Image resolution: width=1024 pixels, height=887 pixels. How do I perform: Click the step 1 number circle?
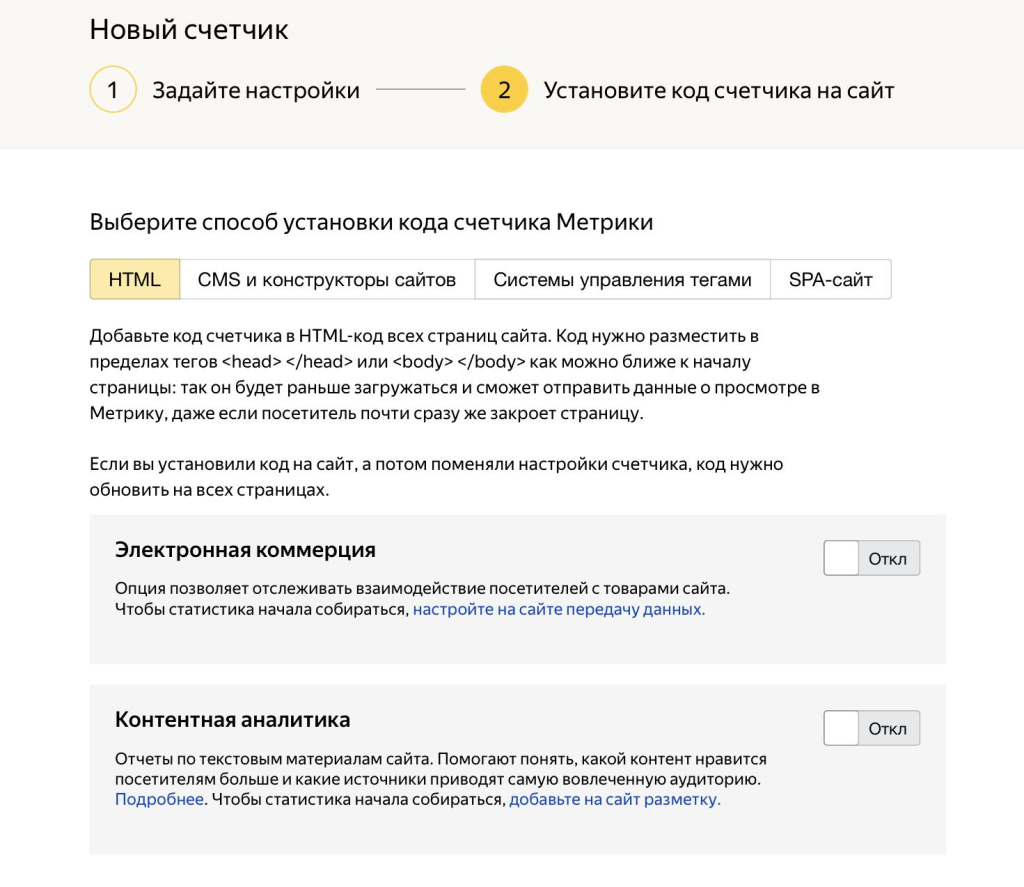pyautogui.click(x=113, y=90)
